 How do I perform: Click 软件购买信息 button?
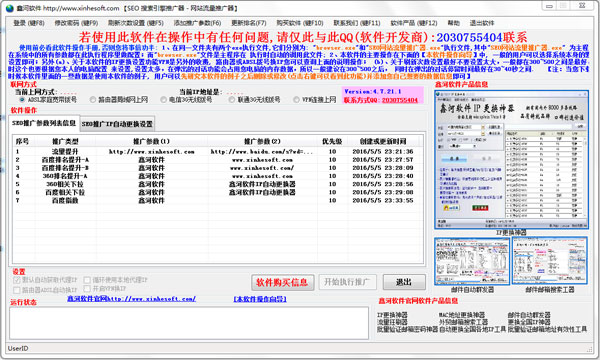(x=282, y=282)
